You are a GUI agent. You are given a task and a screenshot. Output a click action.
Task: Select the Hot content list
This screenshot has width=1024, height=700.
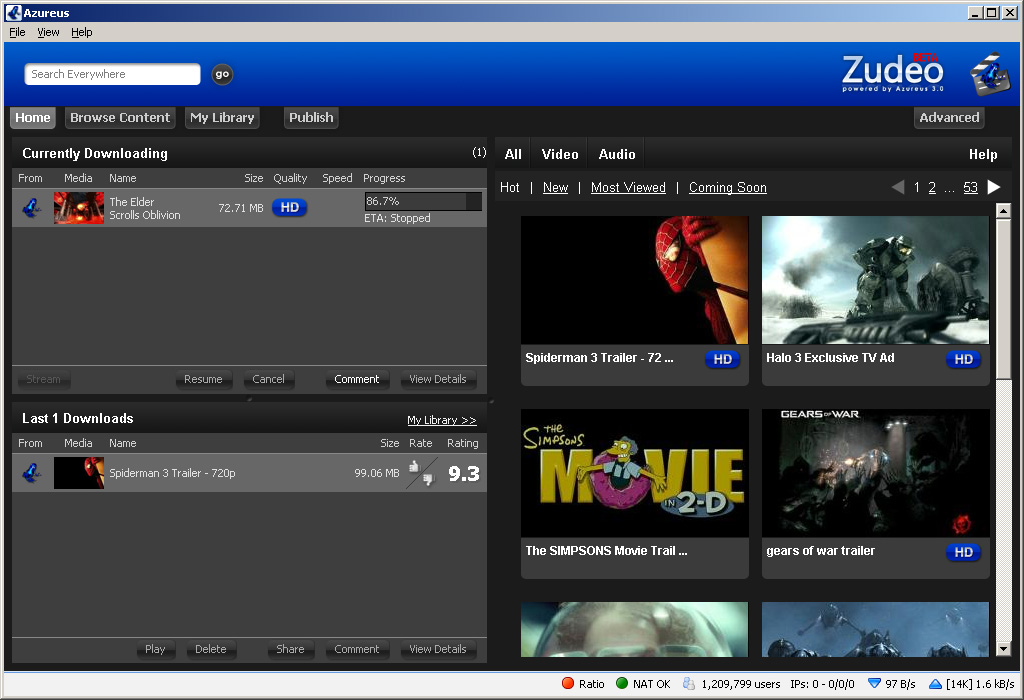(x=509, y=187)
